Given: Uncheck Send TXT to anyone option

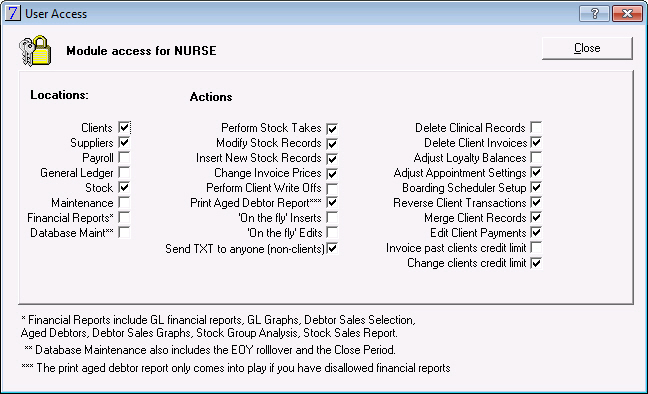Looking at the screenshot, I should [x=332, y=248].
